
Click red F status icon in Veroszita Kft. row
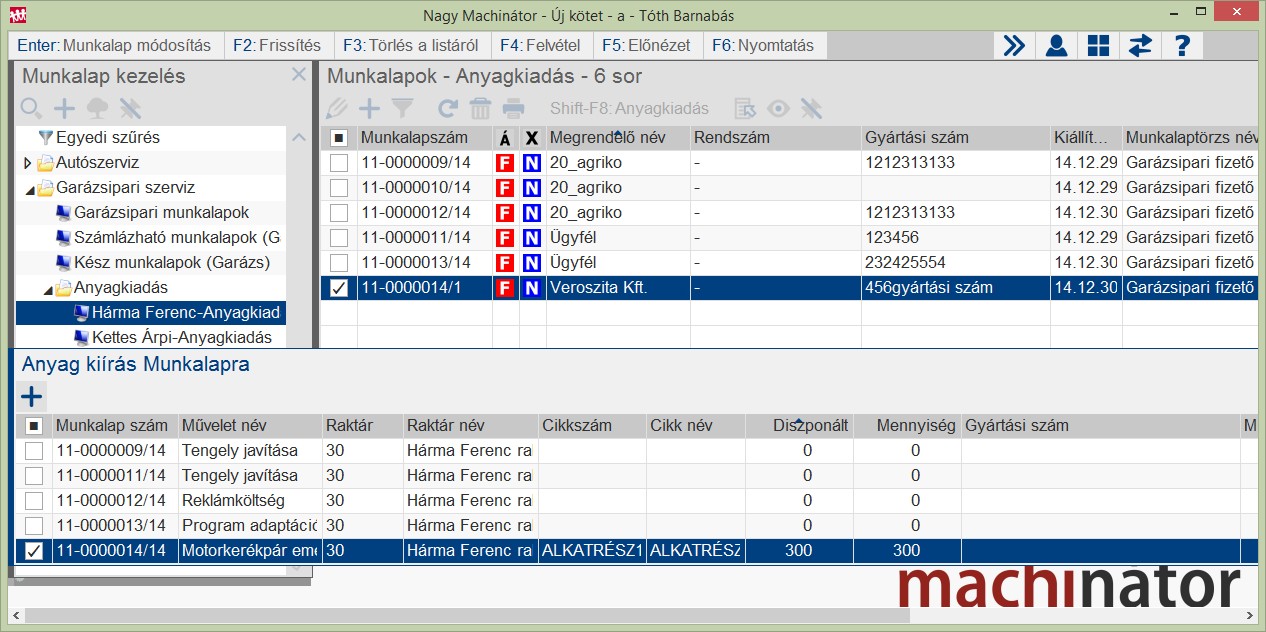click(505, 287)
